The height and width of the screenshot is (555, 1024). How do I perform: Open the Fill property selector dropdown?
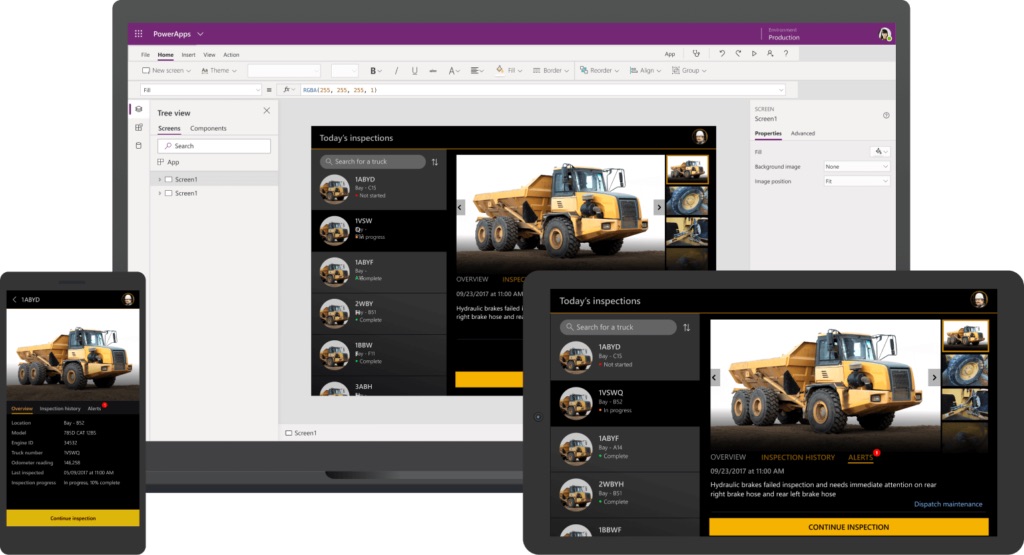(x=201, y=90)
